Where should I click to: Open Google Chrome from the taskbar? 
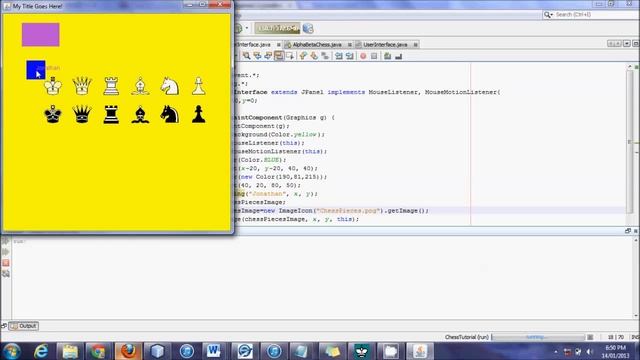coord(98,351)
